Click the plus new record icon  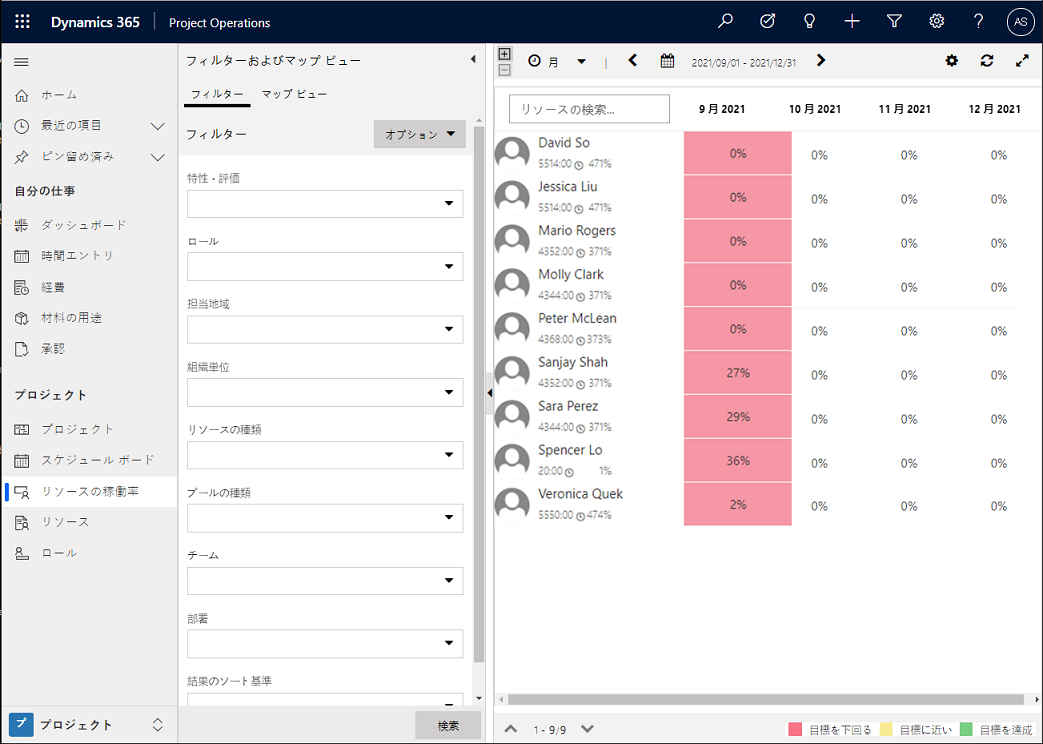pos(852,21)
